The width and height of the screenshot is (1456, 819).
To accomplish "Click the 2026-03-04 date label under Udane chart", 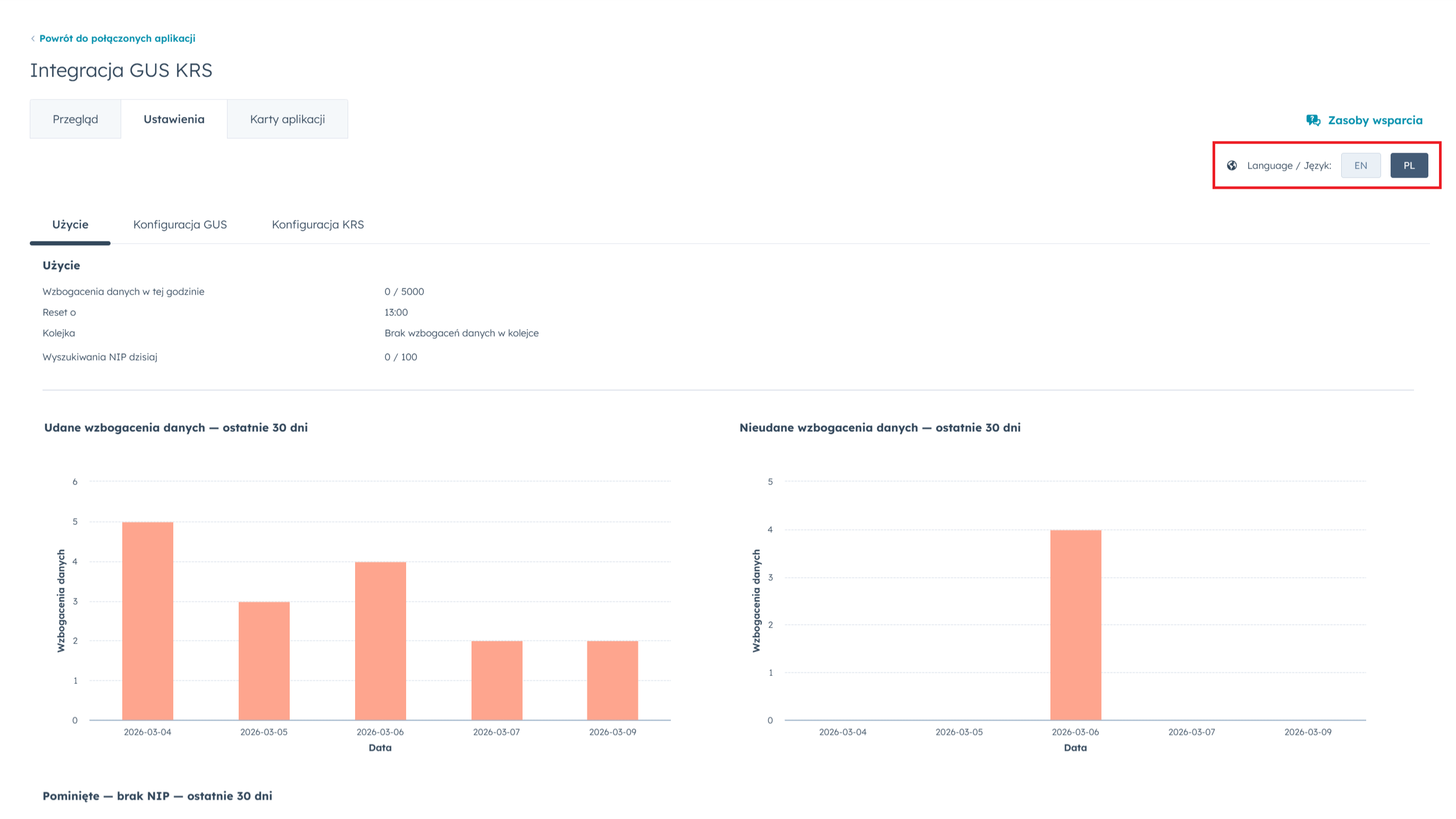I will point(148,732).
